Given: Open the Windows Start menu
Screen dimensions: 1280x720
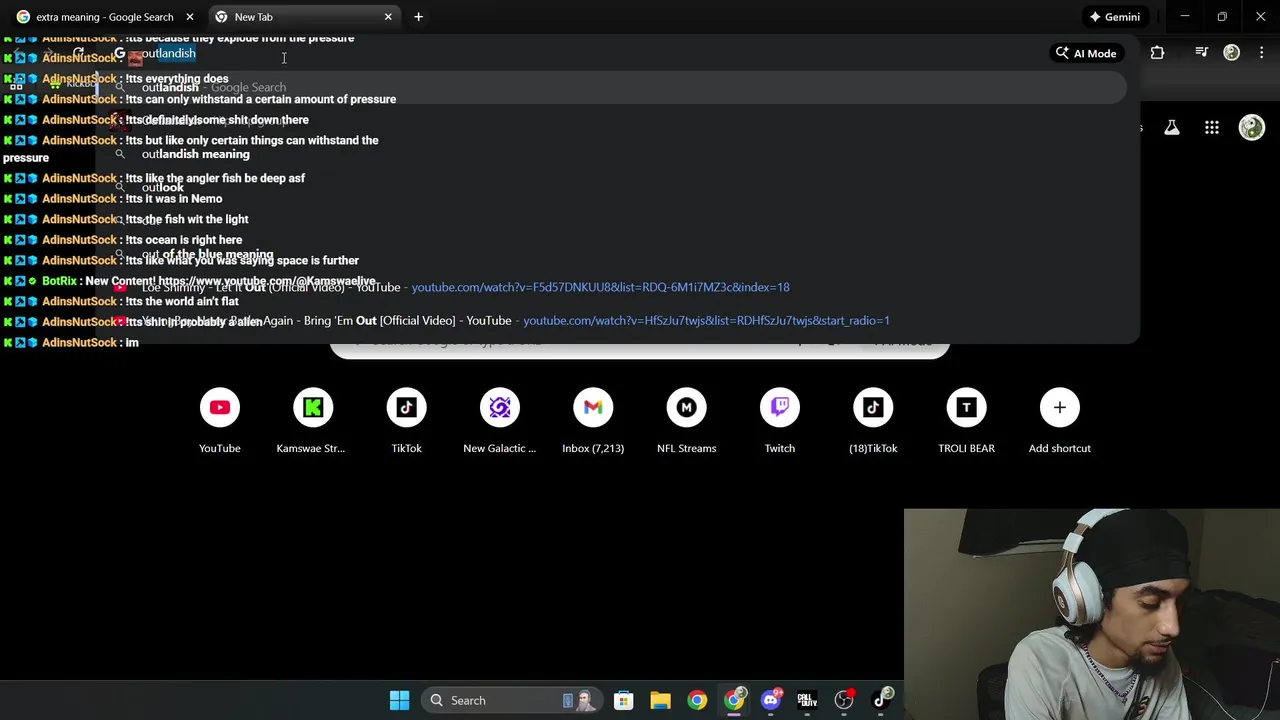Looking at the screenshot, I should point(399,700).
